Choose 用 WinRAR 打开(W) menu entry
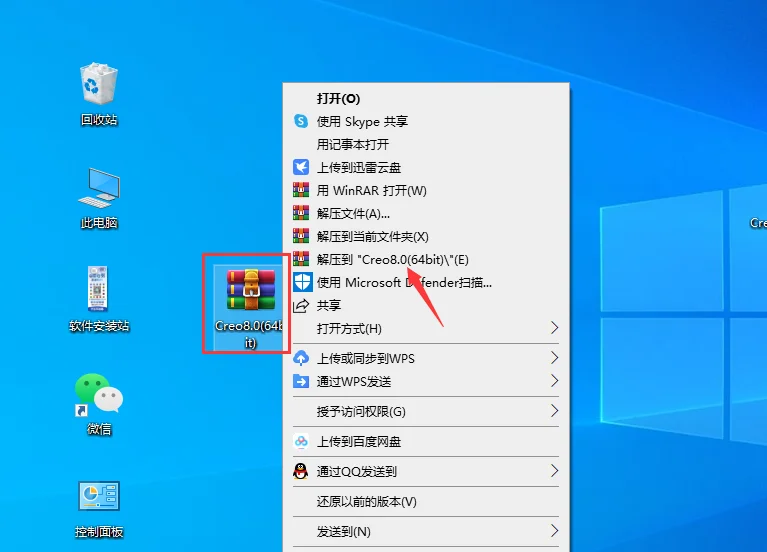This screenshot has width=767, height=552. pos(426,190)
